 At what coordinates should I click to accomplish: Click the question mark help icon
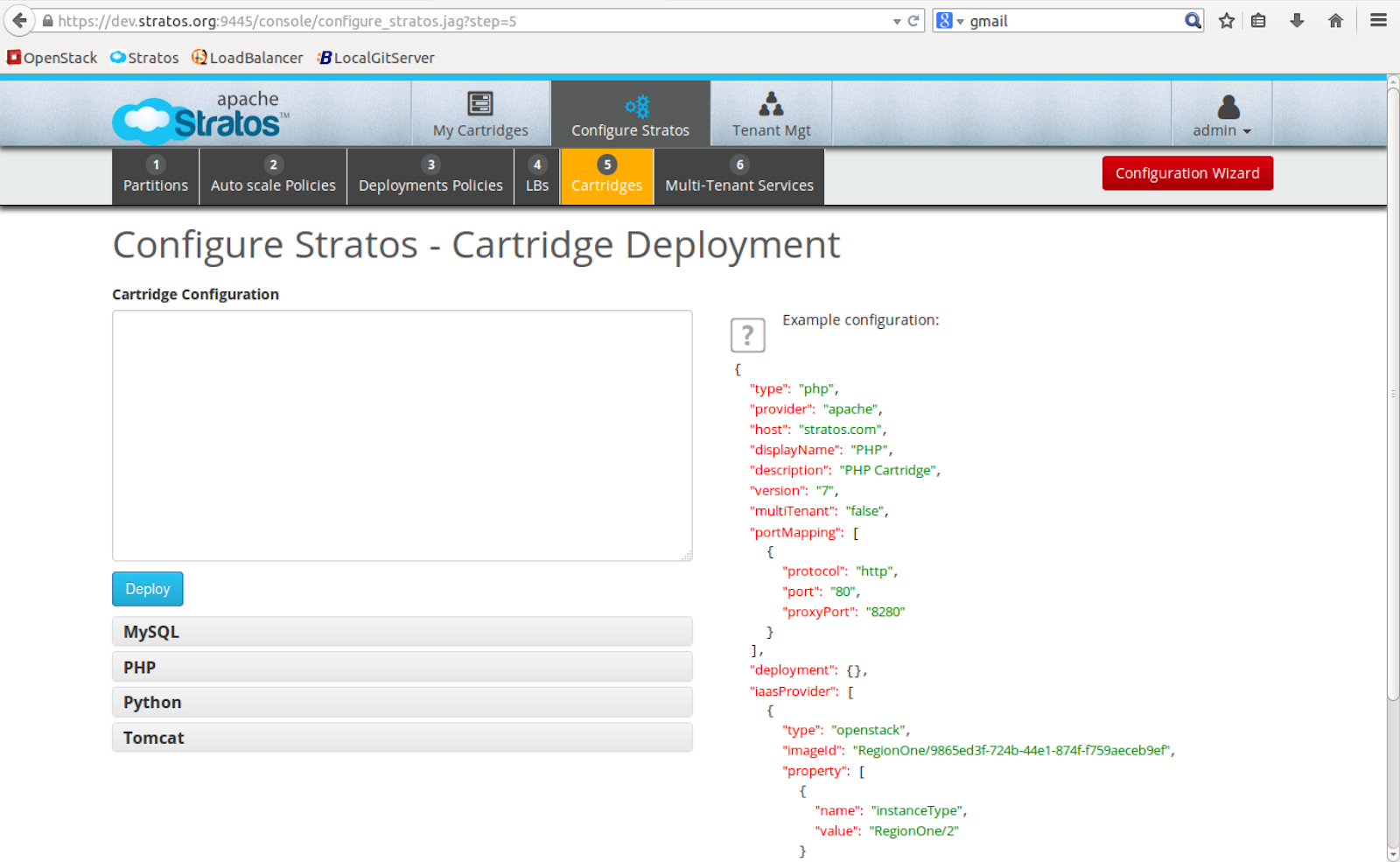(747, 335)
